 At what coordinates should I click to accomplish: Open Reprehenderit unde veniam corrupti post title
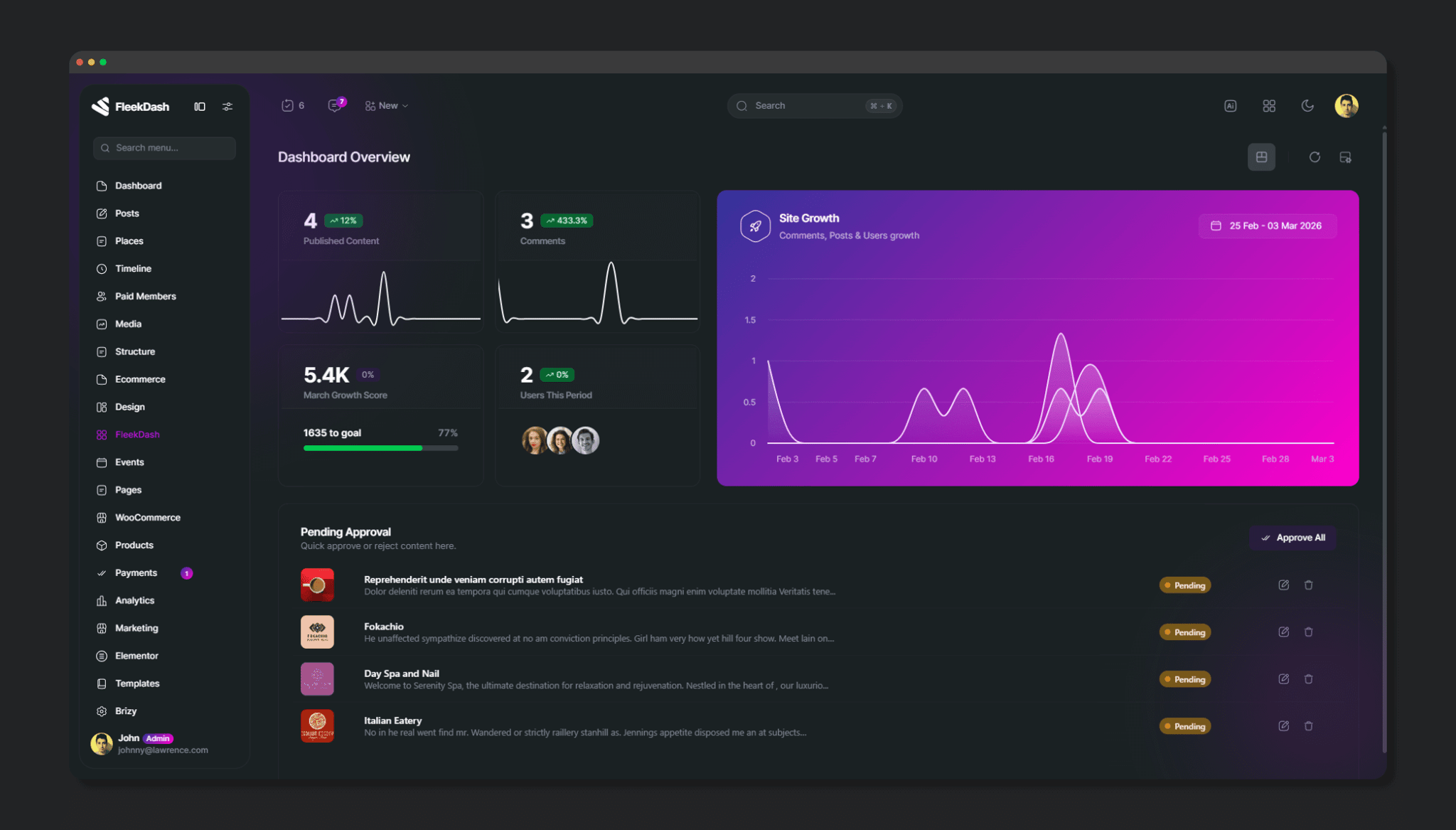(x=473, y=580)
